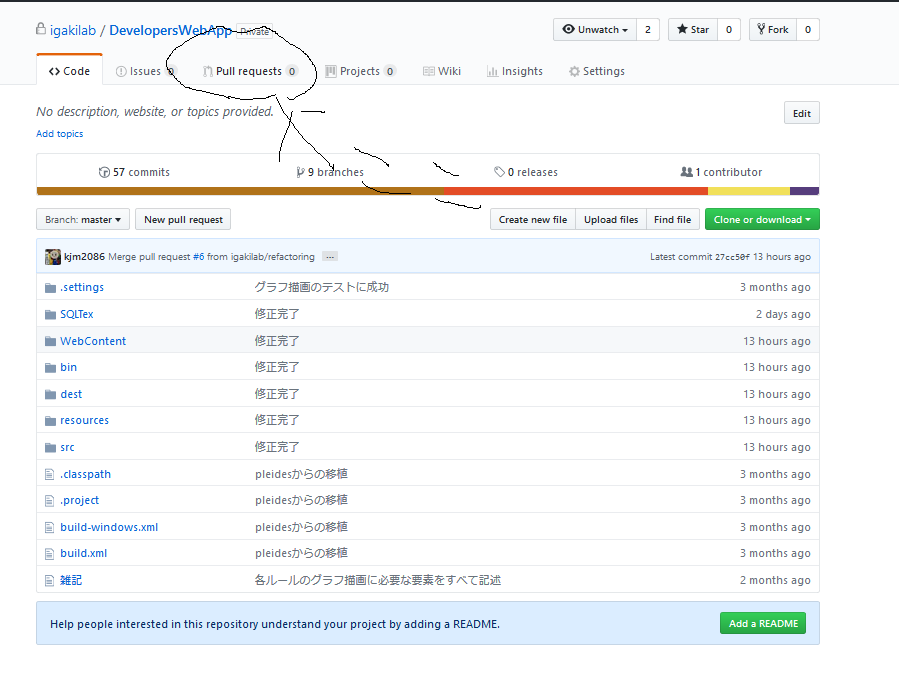Click the Add a README button

tap(763, 623)
